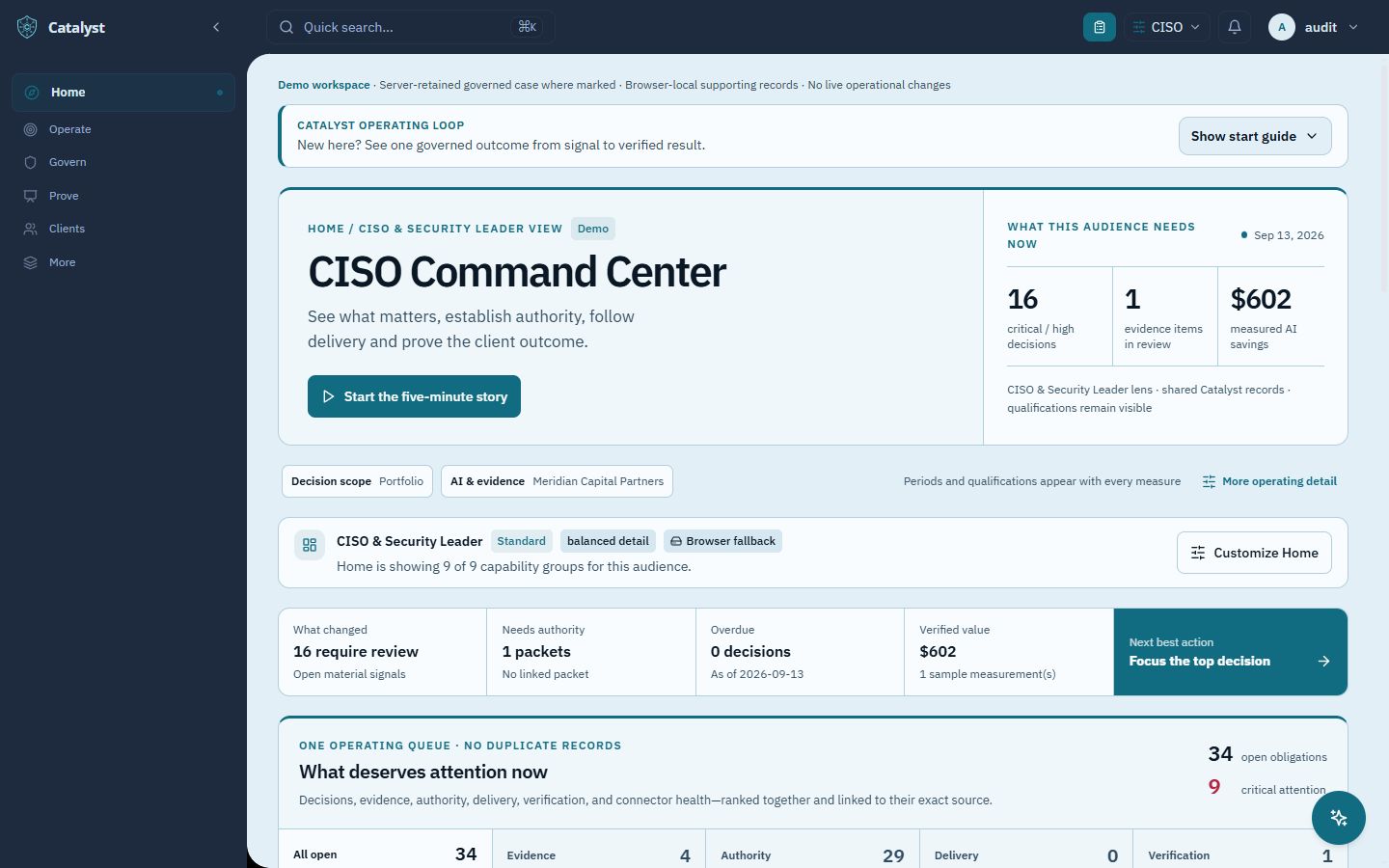Click the More layers icon in the sidebar
This screenshot has width=1389, height=868.
[31, 262]
